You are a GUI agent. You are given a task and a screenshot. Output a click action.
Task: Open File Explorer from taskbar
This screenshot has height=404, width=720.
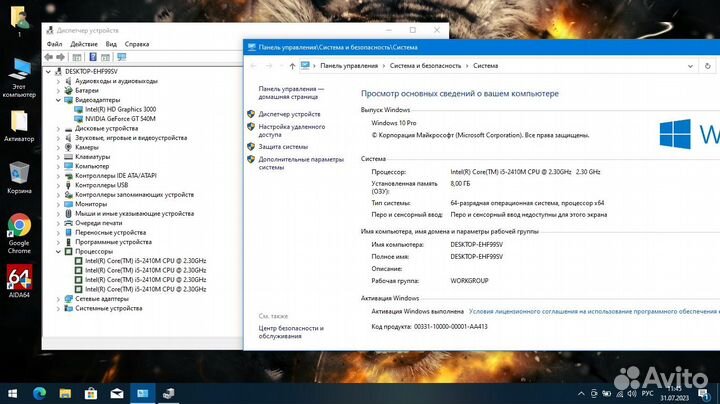[x=65, y=393]
